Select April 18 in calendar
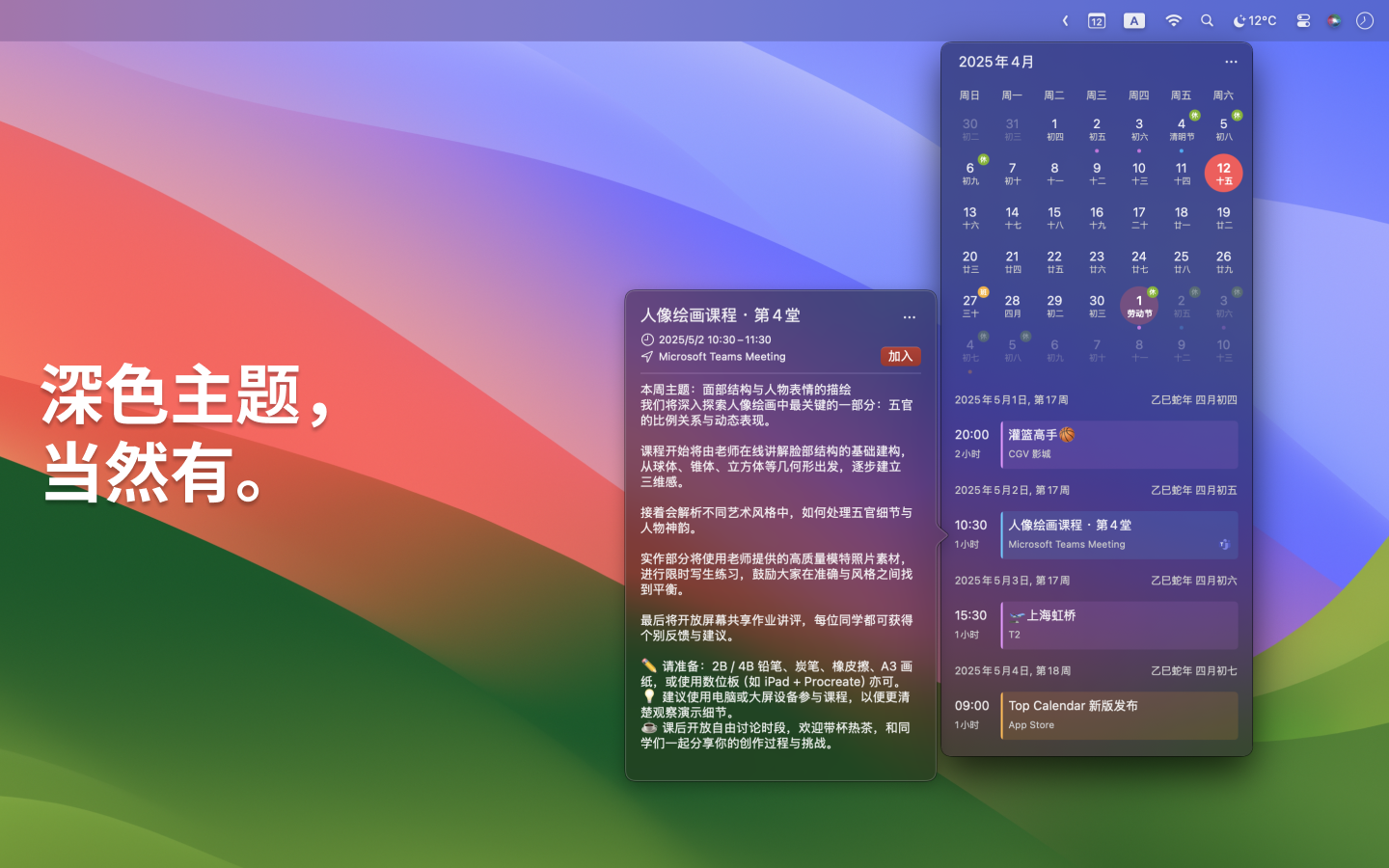The height and width of the screenshot is (868, 1389). coord(1181,218)
